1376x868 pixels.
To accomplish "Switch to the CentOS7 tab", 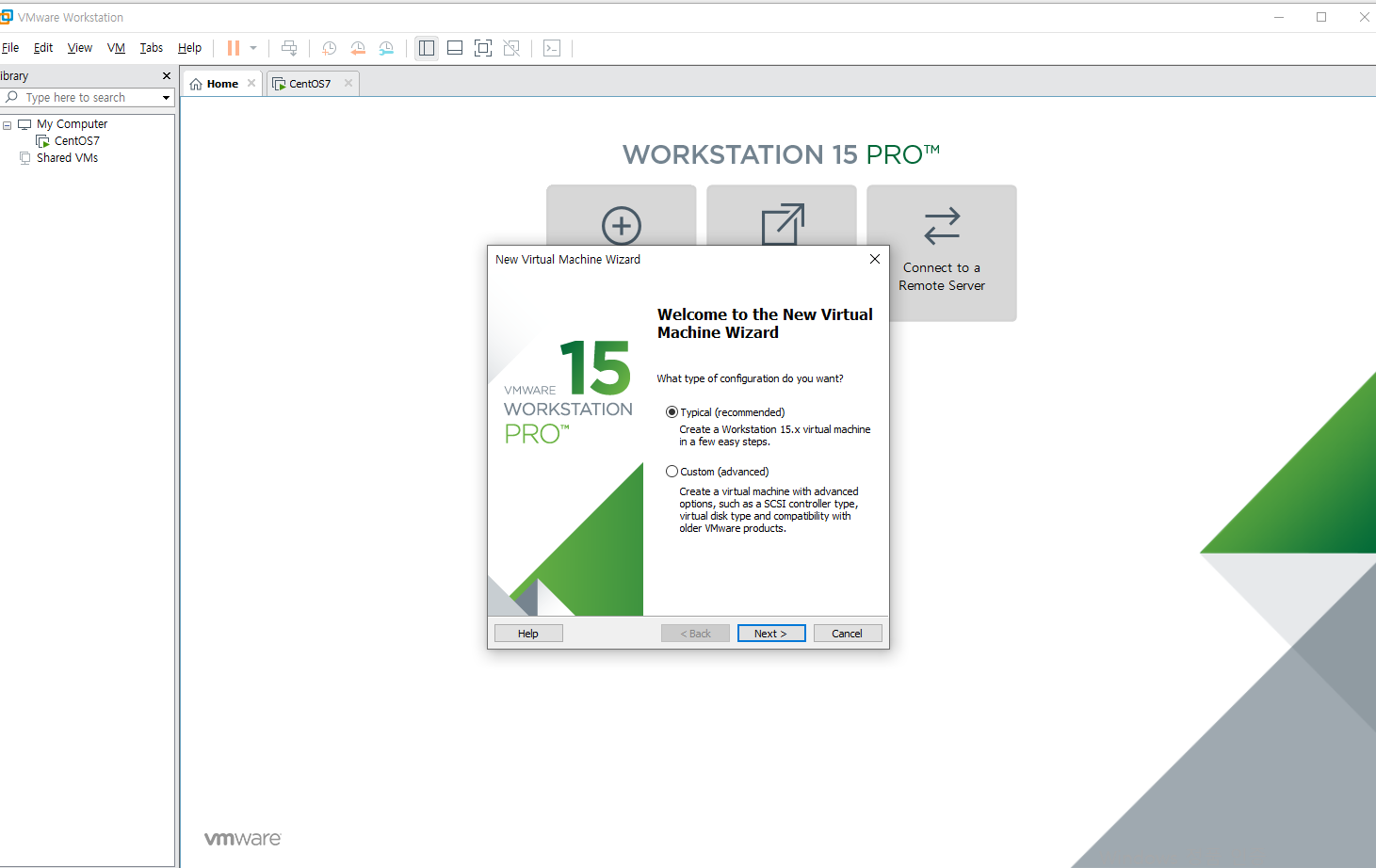I will coord(312,84).
